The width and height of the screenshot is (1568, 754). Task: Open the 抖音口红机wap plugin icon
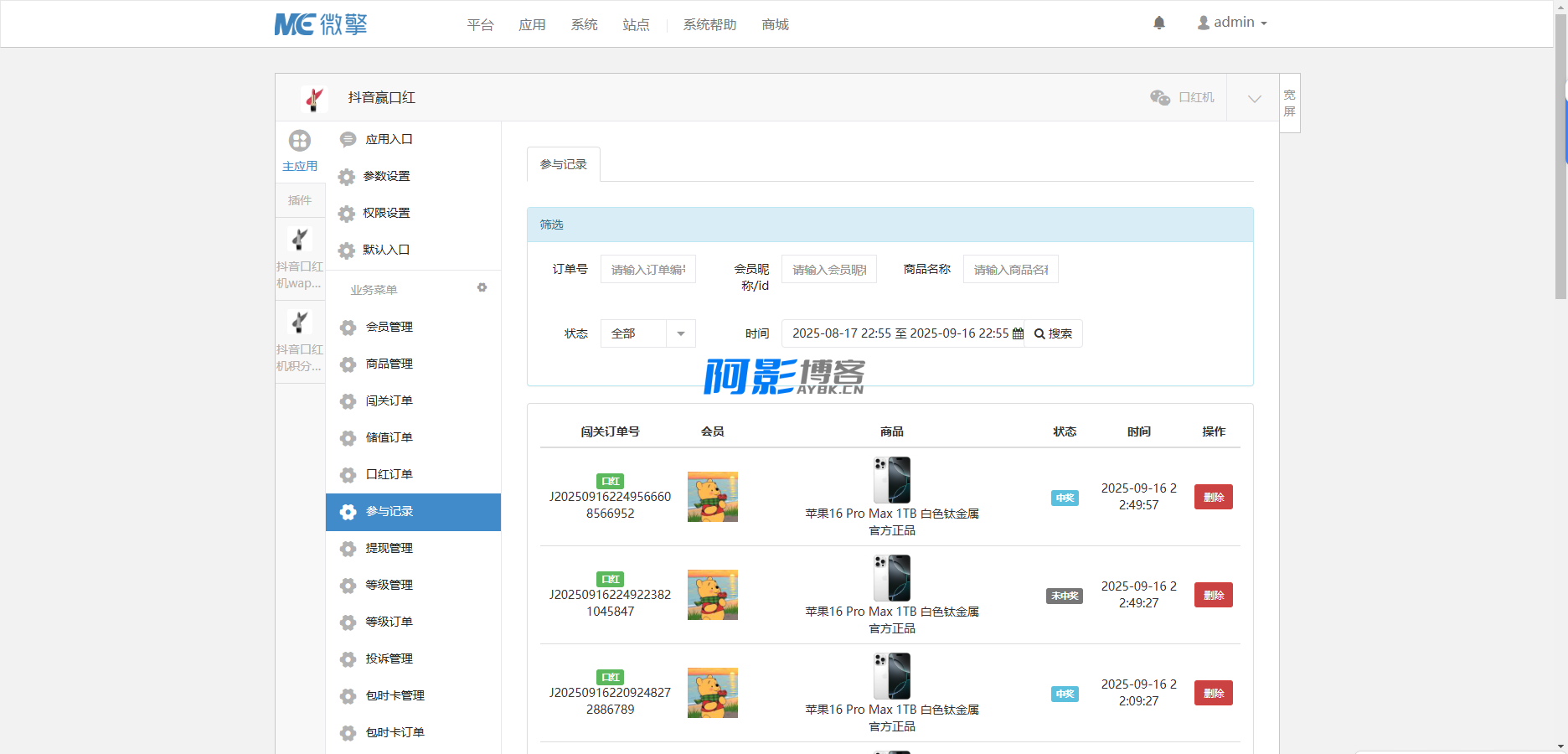click(x=300, y=240)
